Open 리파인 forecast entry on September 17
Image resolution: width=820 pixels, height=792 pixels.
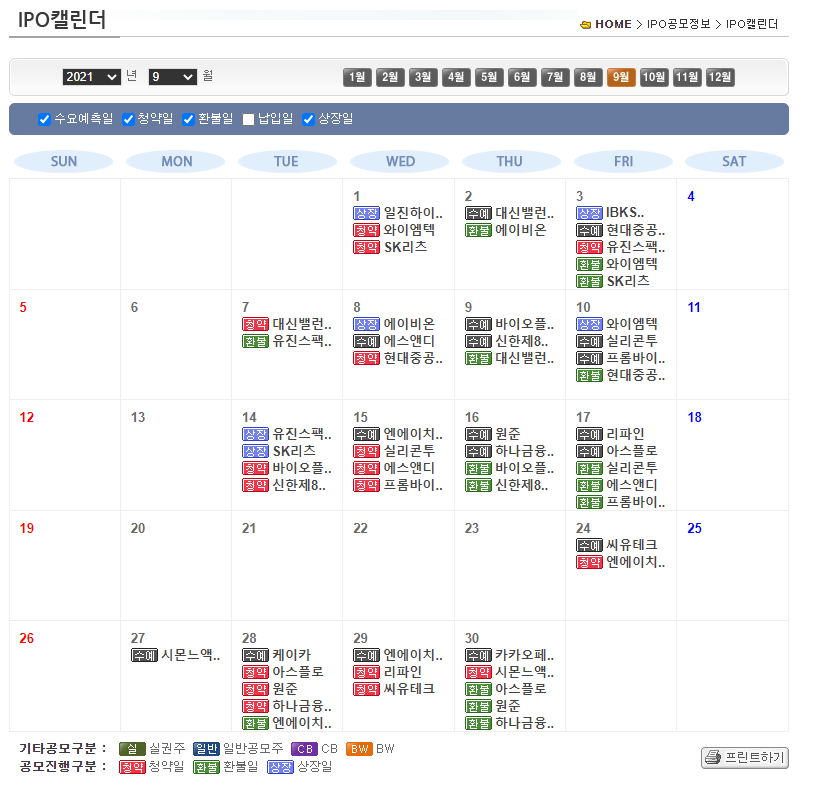(625, 434)
